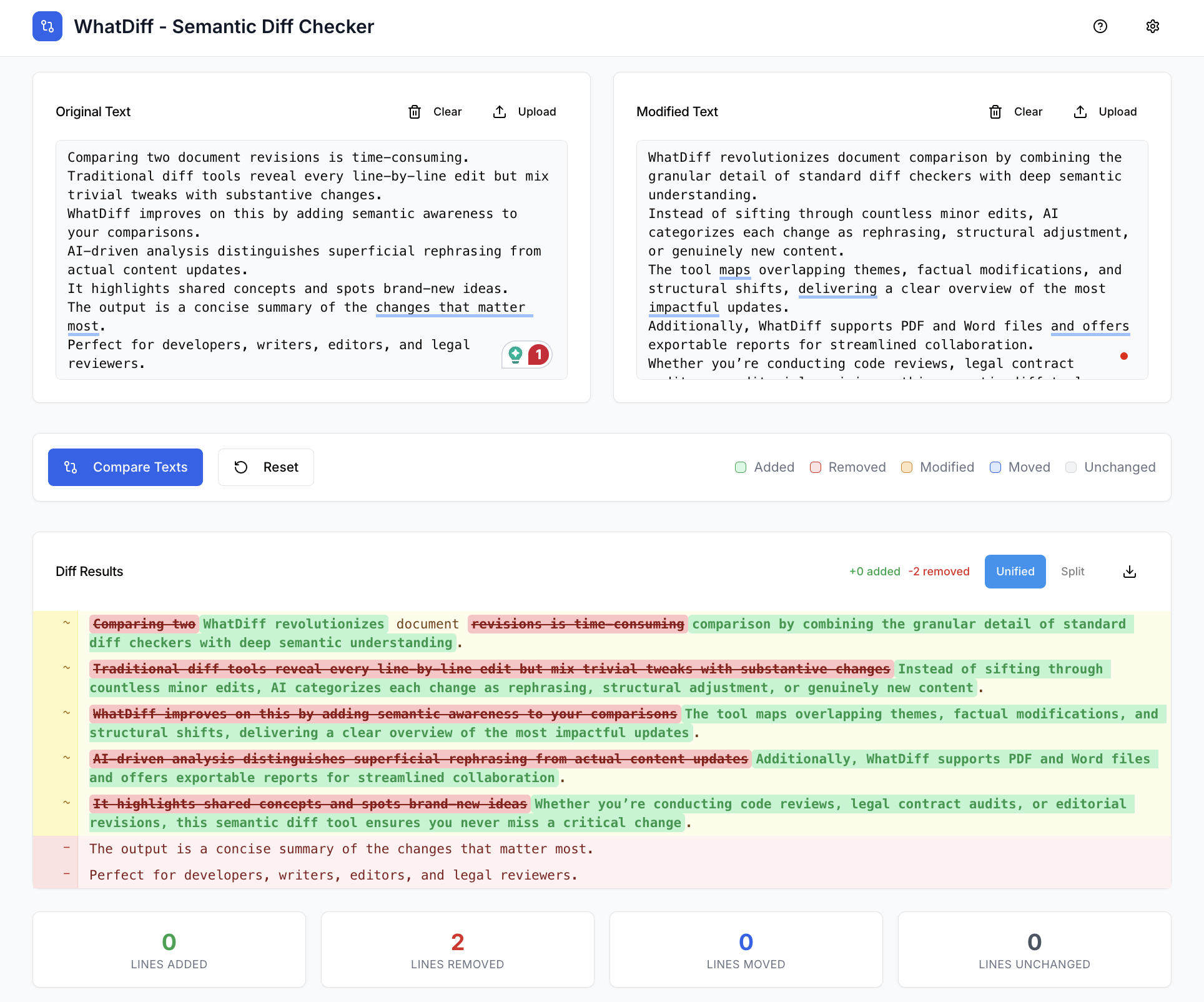The width and height of the screenshot is (1204, 1002).
Task: Click underlined 'and offers' in Modified Text
Action: (x=1090, y=326)
